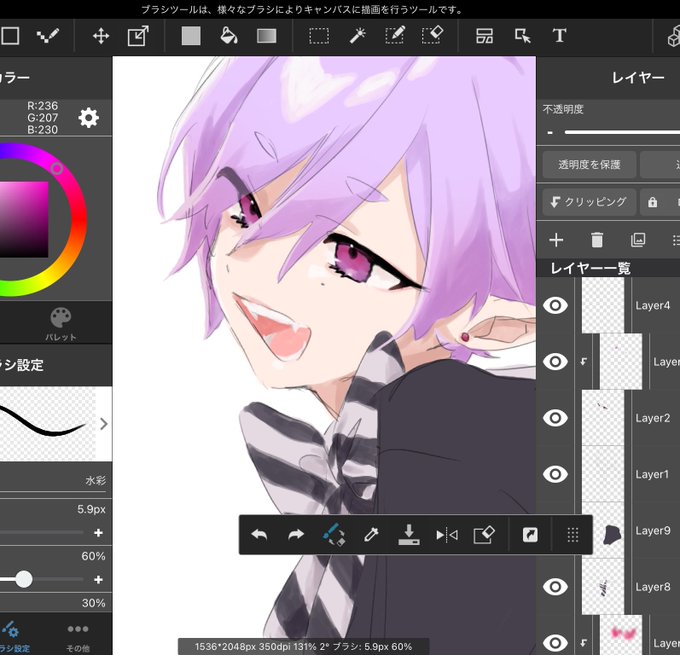Click Redo in the floating toolbar
680x655 pixels.
296,535
